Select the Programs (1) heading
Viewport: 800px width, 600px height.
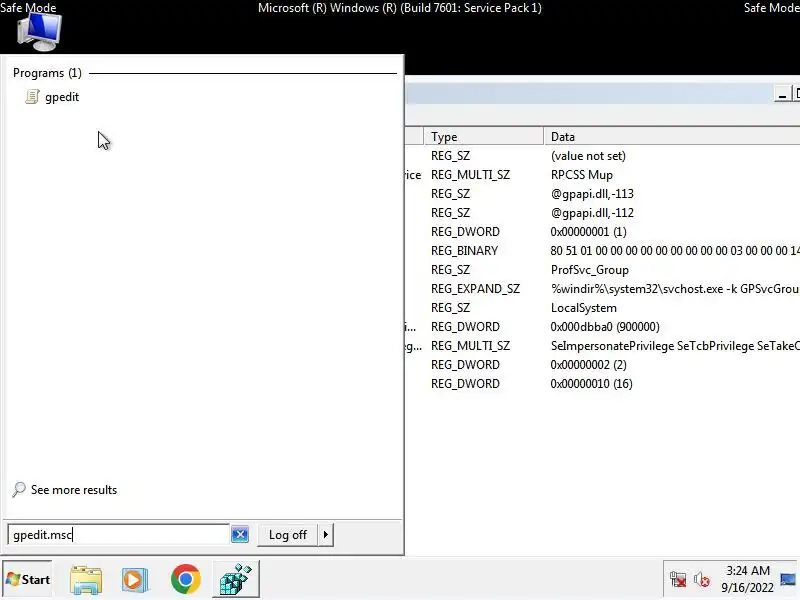(47, 73)
